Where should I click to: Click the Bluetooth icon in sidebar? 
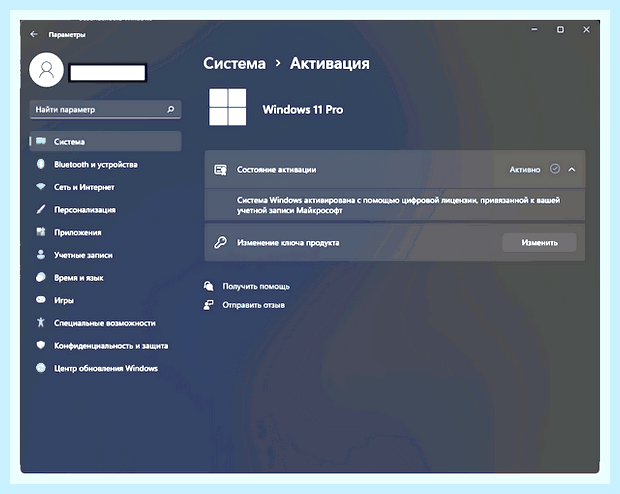(41, 164)
